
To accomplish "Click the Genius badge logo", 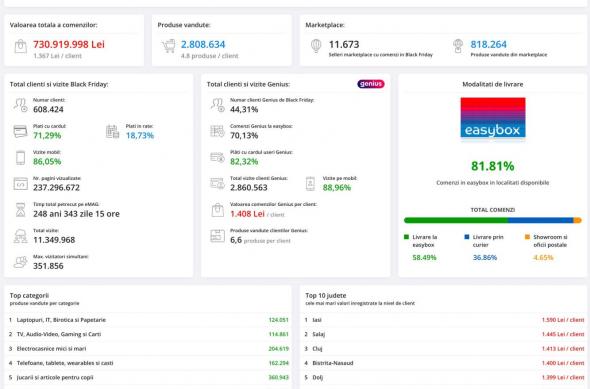I will coord(371,84).
